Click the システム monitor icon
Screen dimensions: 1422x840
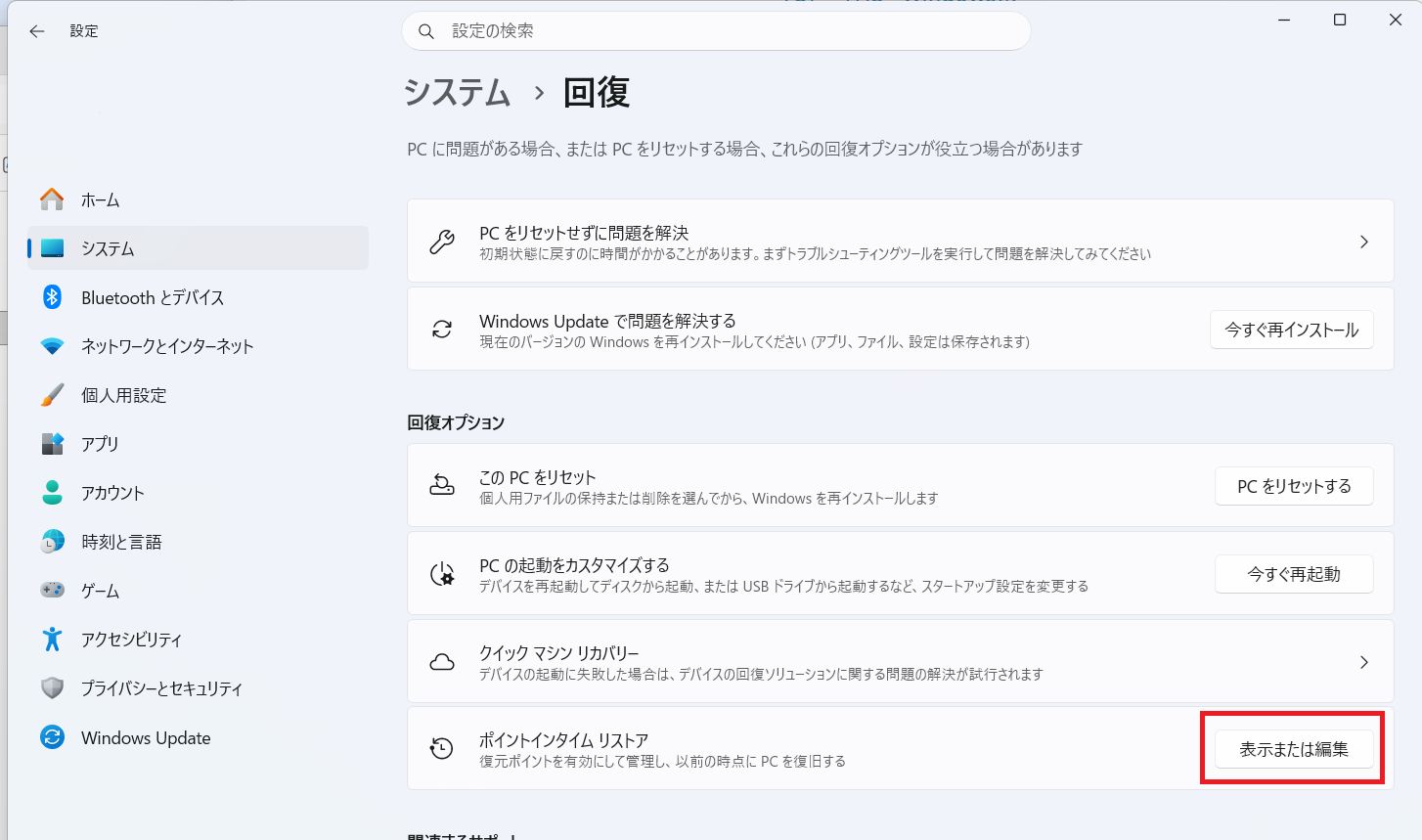tap(52, 248)
